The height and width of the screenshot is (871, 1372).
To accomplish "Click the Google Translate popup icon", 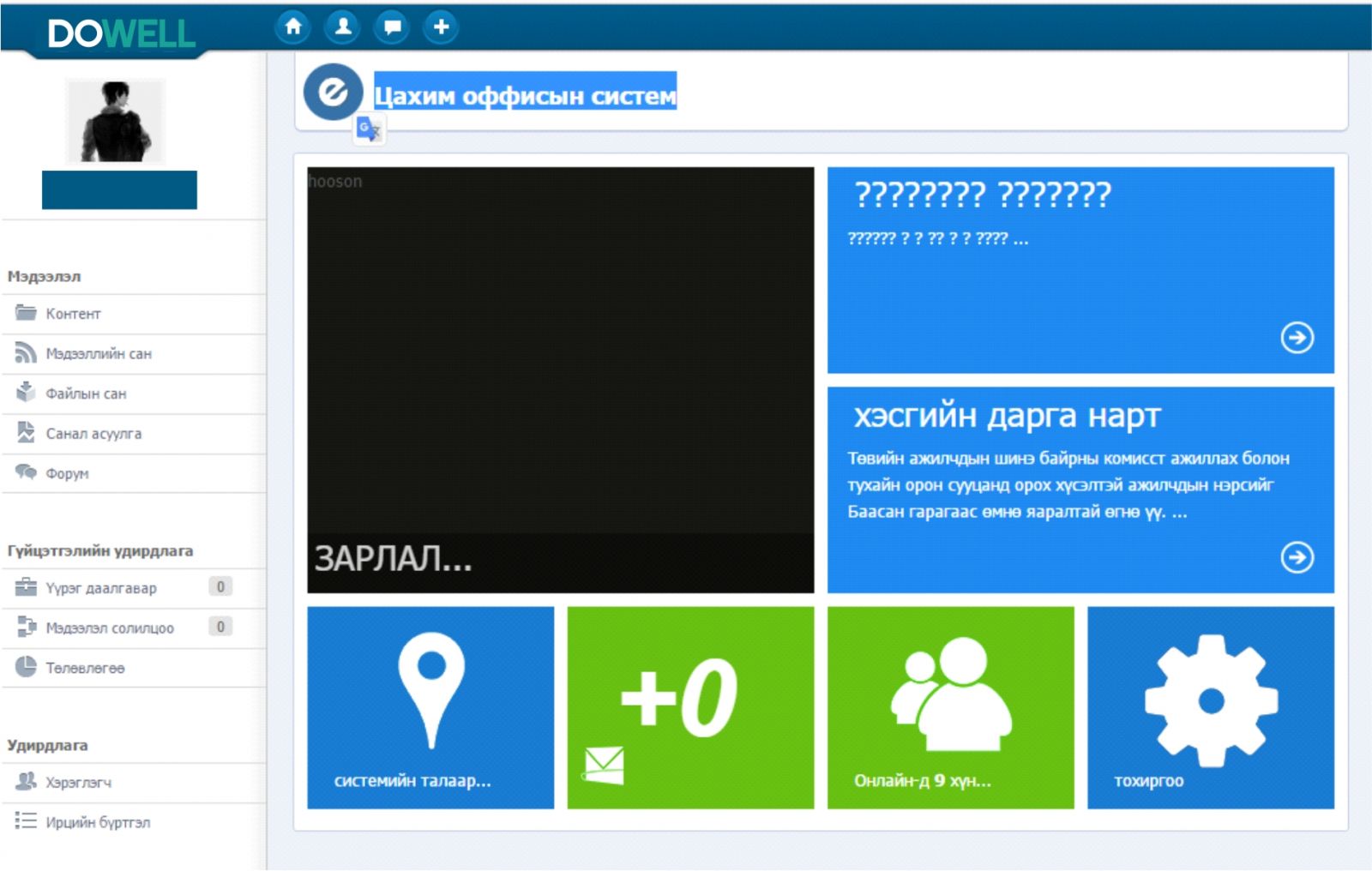I will (x=369, y=130).
